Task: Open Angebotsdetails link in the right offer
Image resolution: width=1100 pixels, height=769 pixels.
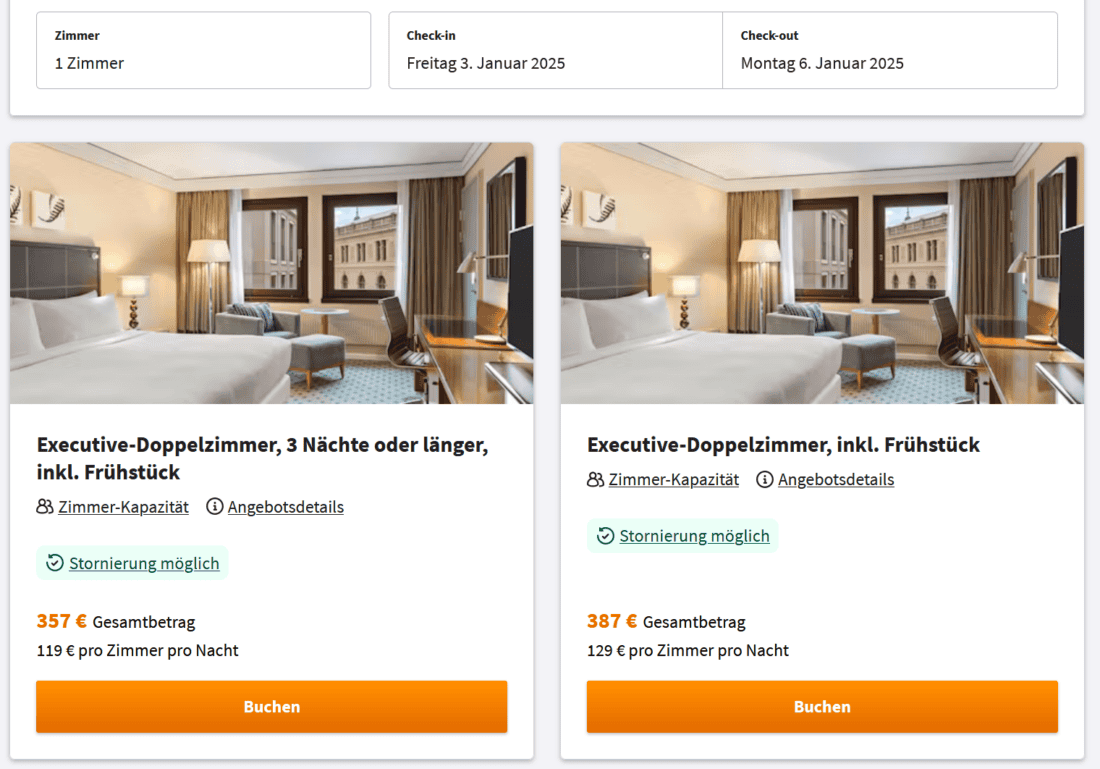Action: tap(836, 480)
